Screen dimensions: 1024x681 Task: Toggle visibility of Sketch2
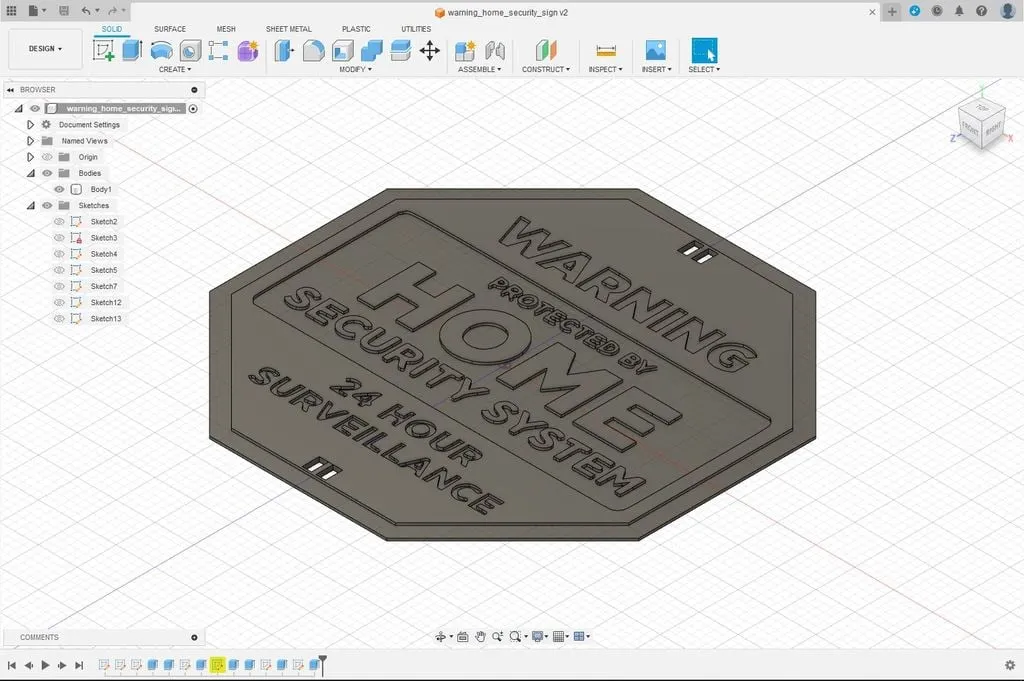coord(59,222)
